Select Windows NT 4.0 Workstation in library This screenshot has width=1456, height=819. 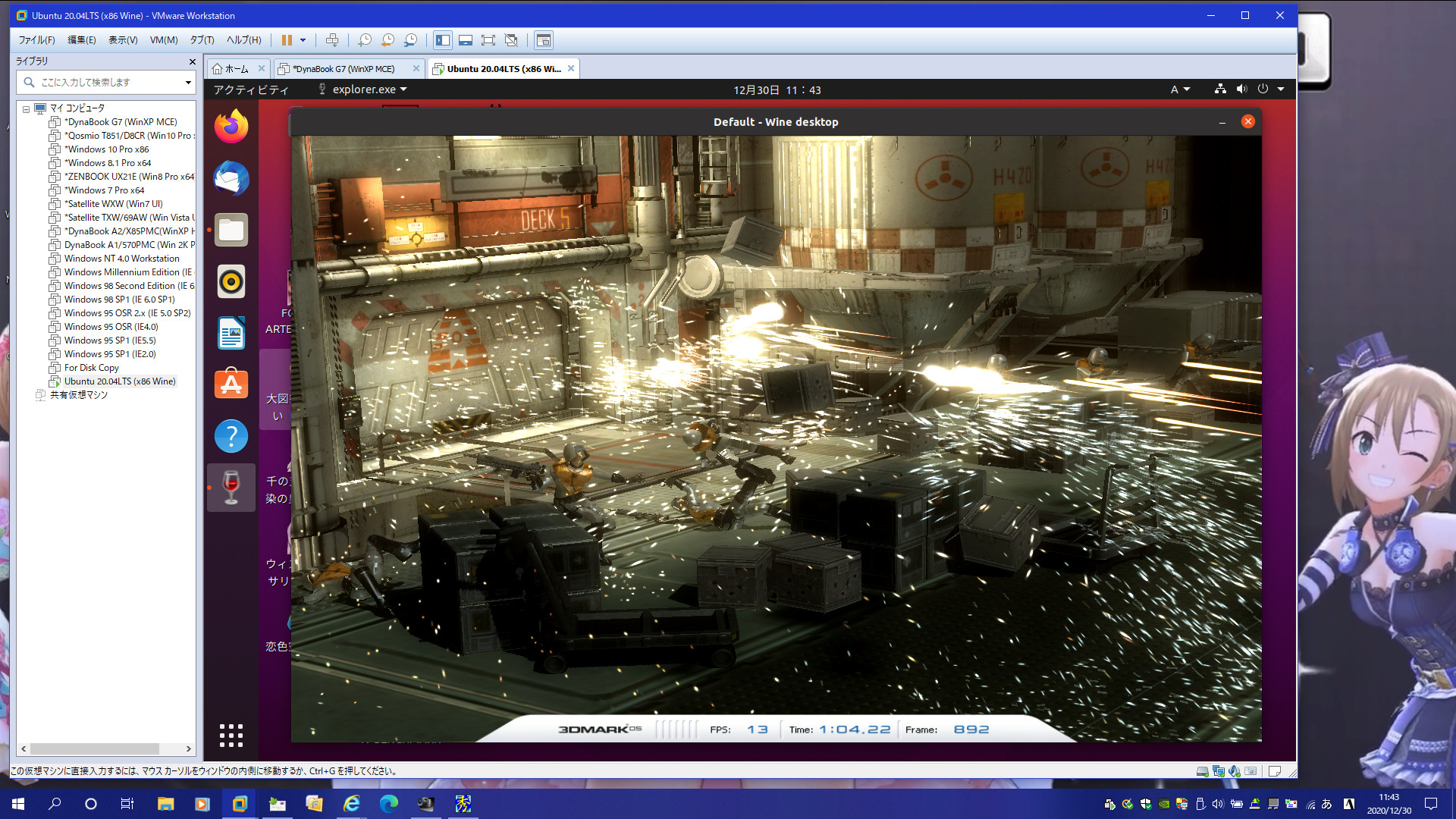coord(121,259)
